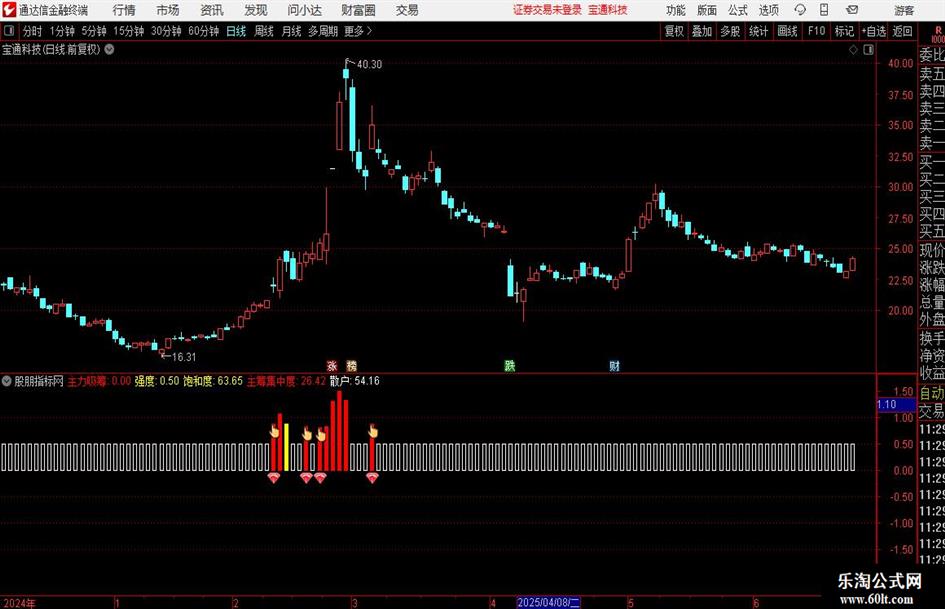Click the 功能 menu item
The width and height of the screenshot is (945, 609).
(676, 10)
